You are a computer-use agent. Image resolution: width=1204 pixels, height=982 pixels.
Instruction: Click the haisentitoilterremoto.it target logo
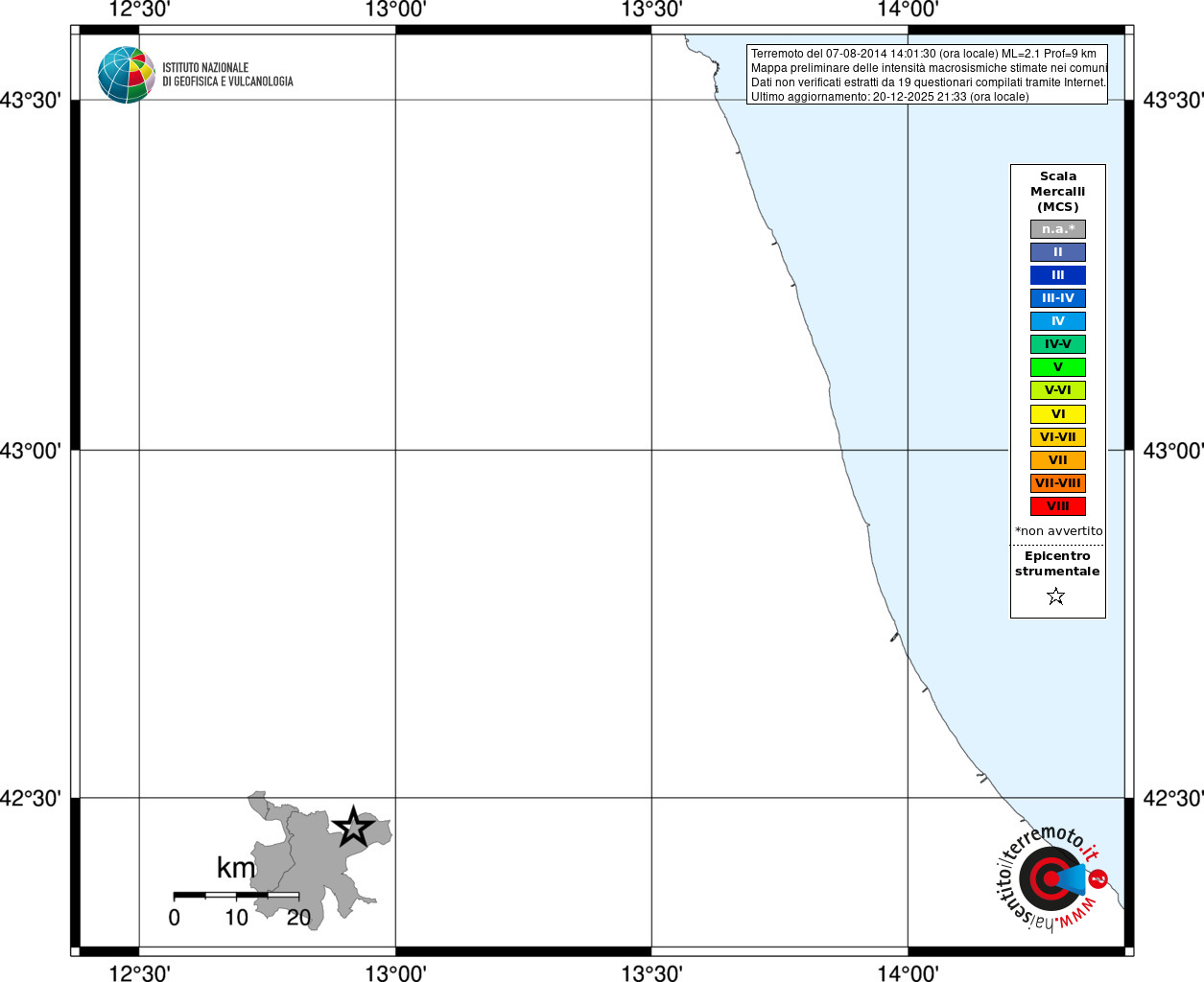[x=1052, y=877]
